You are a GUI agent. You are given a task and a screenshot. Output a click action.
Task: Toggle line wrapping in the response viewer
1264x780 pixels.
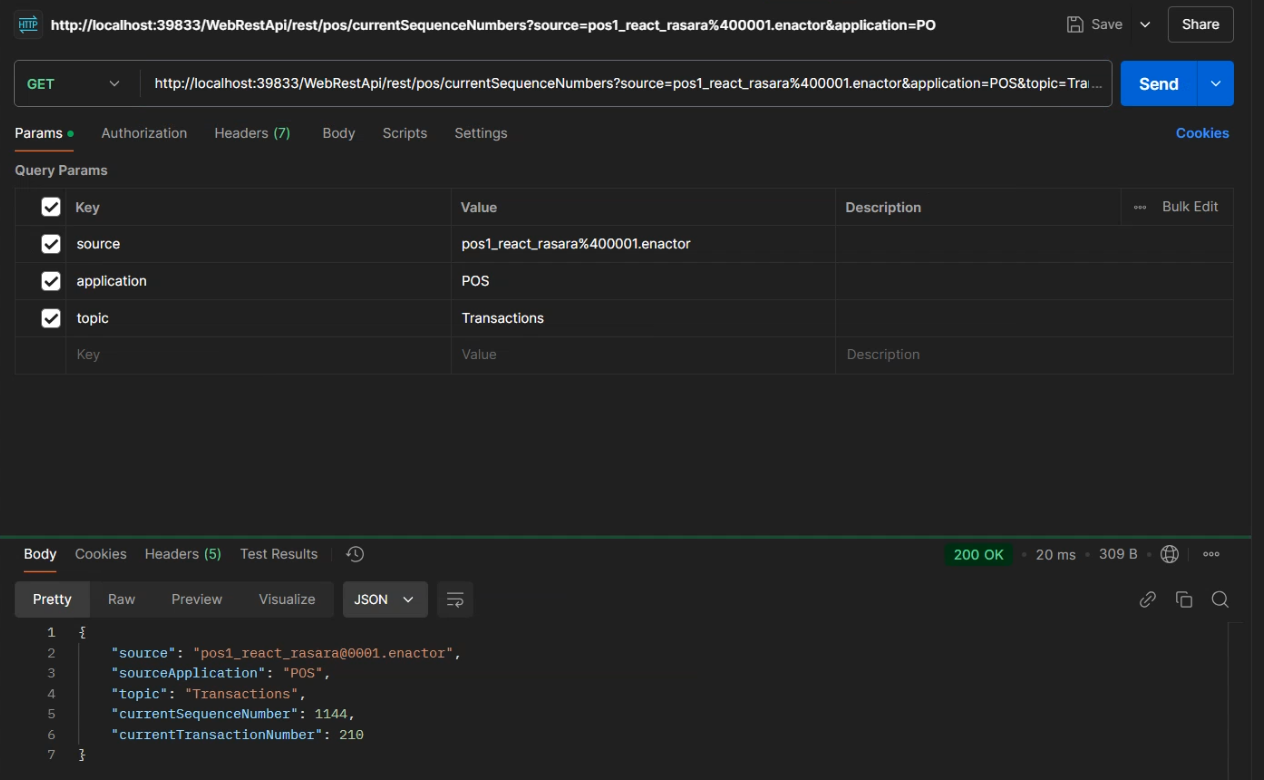click(x=455, y=599)
